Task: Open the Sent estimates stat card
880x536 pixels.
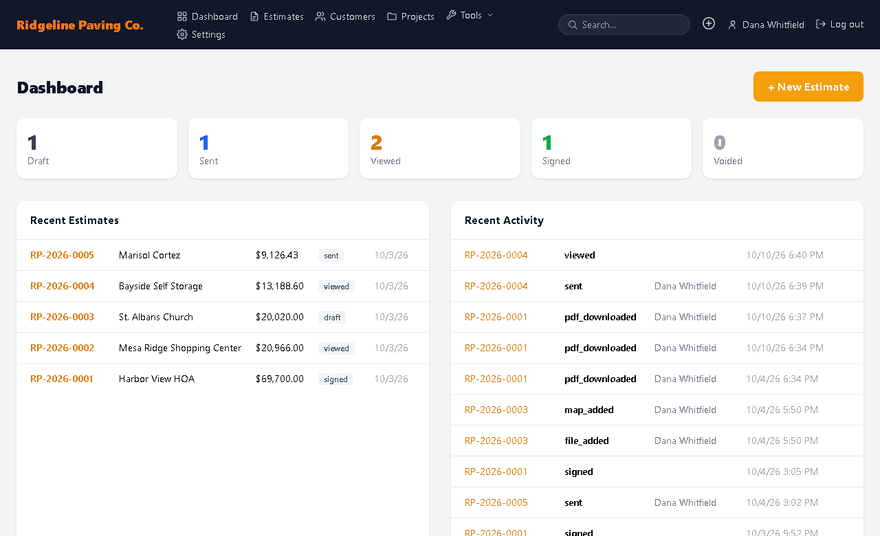Action: [x=268, y=148]
